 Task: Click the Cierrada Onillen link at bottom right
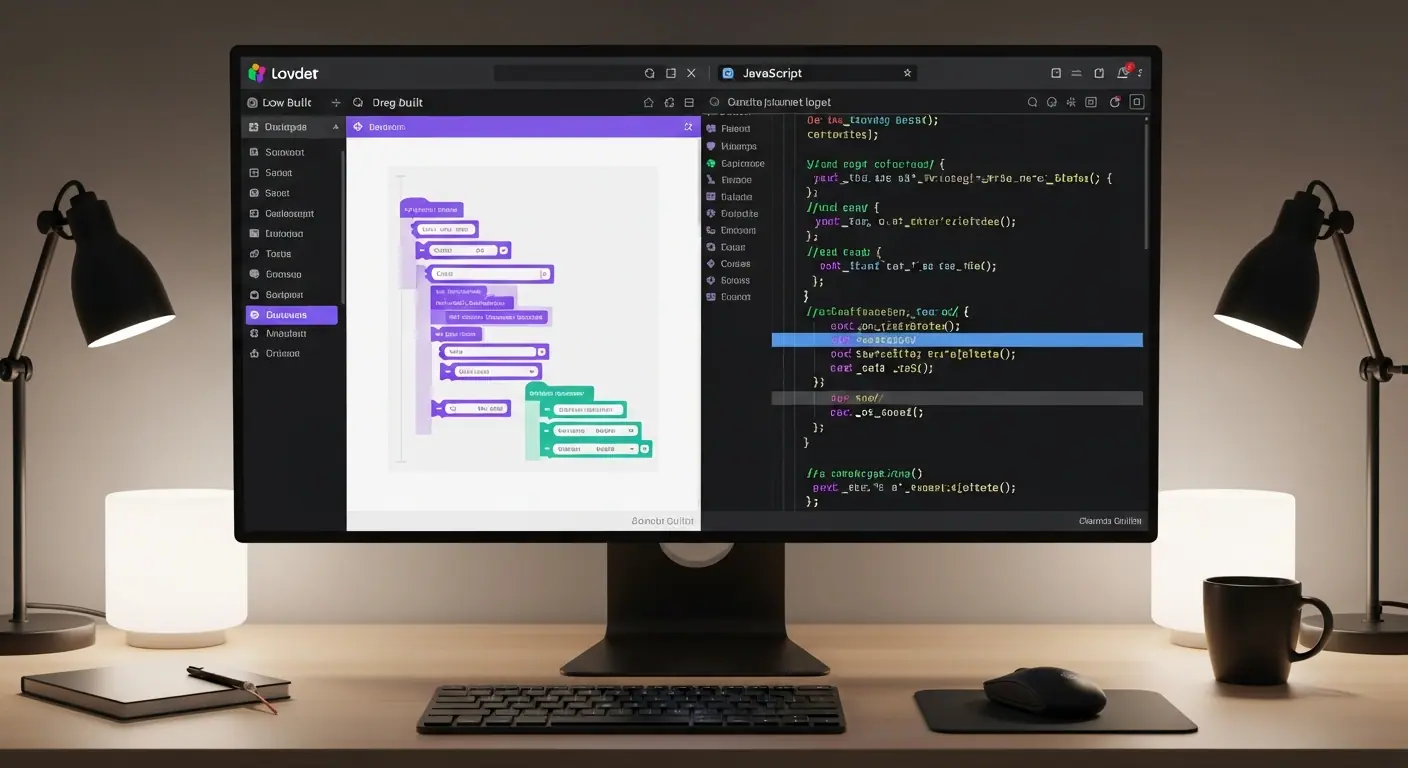tap(1108, 520)
